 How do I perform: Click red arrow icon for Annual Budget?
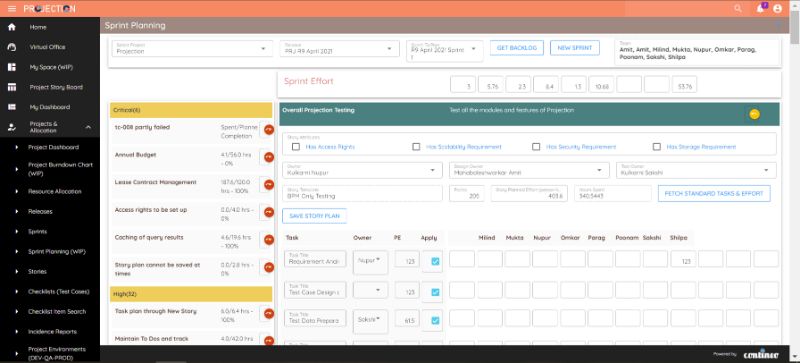click(x=268, y=158)
